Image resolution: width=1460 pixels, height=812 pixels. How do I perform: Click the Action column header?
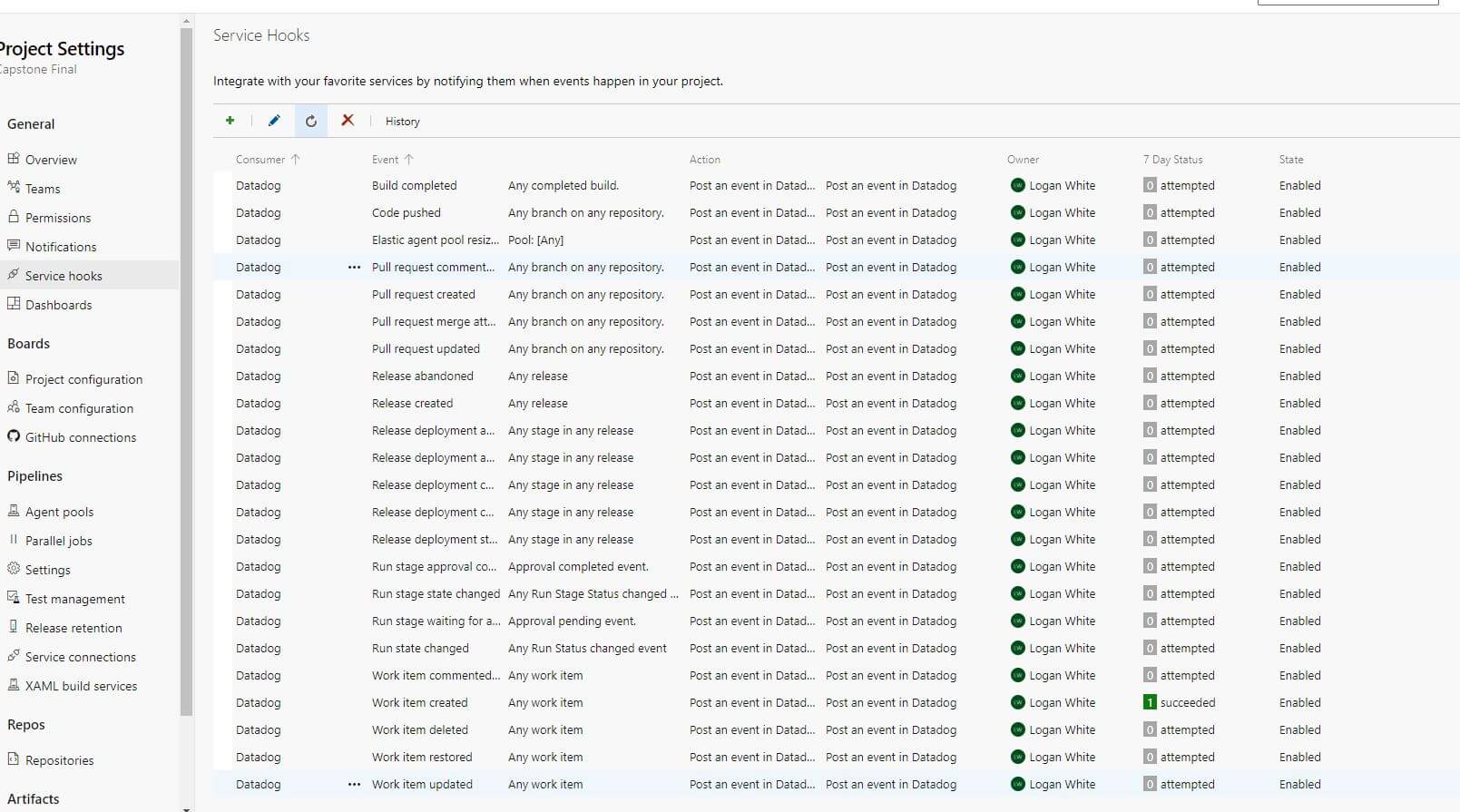click(x=705, y=160)
